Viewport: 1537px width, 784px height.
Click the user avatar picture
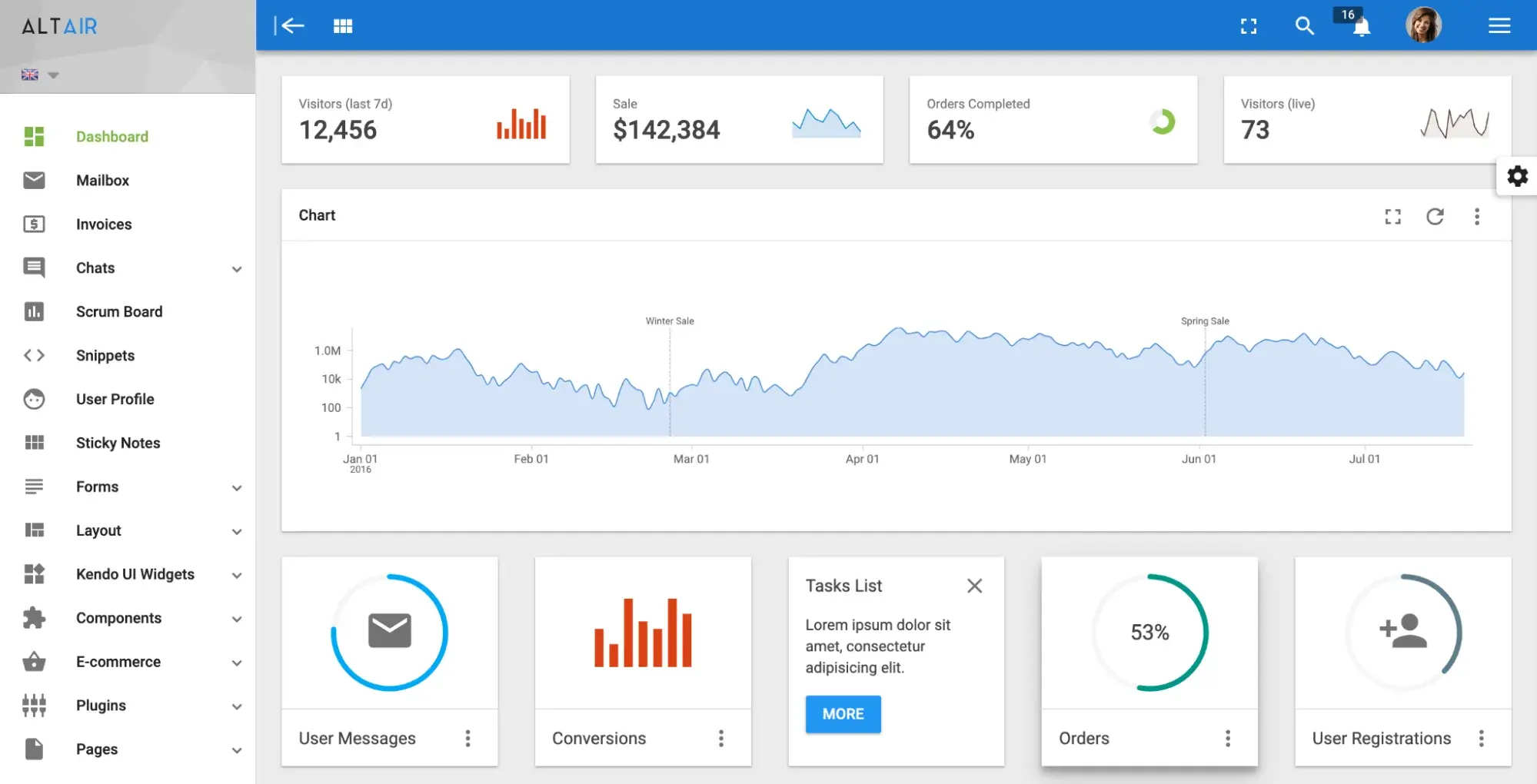[x=1423, y=25]
